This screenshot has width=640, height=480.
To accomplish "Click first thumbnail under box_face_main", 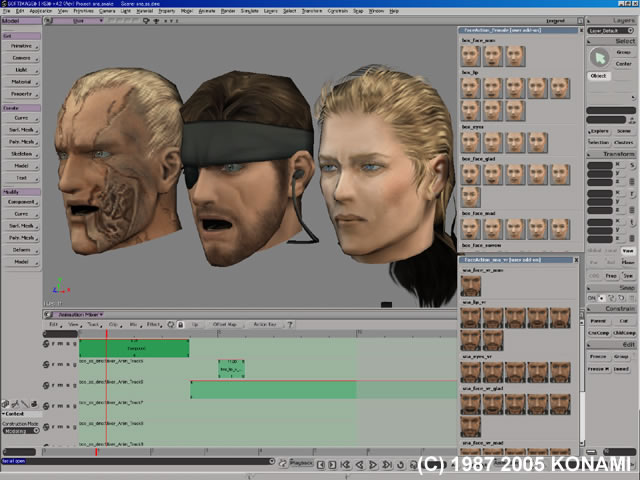I will (471, 56).
